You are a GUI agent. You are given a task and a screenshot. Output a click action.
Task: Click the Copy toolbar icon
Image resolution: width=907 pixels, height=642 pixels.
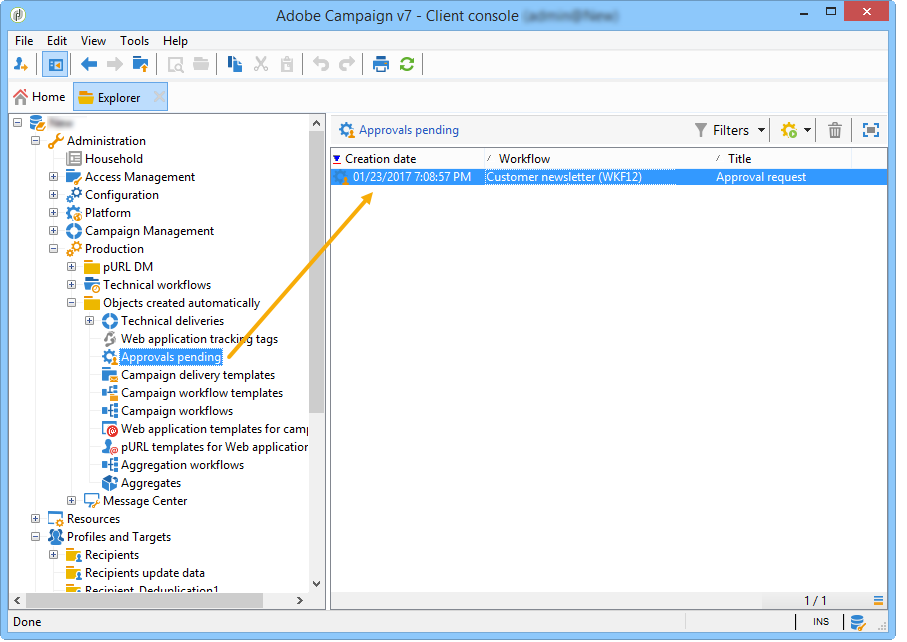pyautogui.click(x=235, y=64)
